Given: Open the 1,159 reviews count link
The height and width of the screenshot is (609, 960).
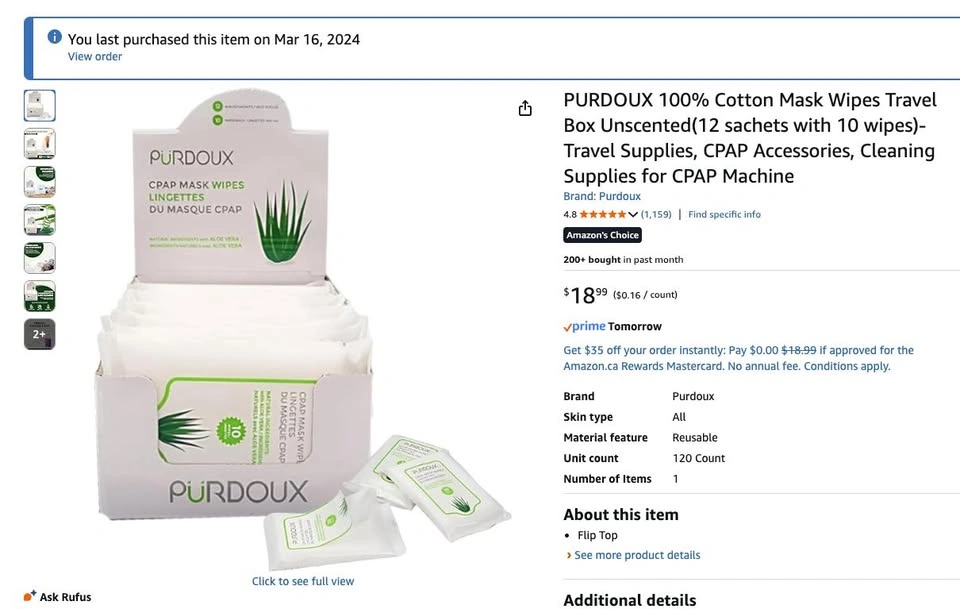Looking at the screenshot, I should (656, 214).
